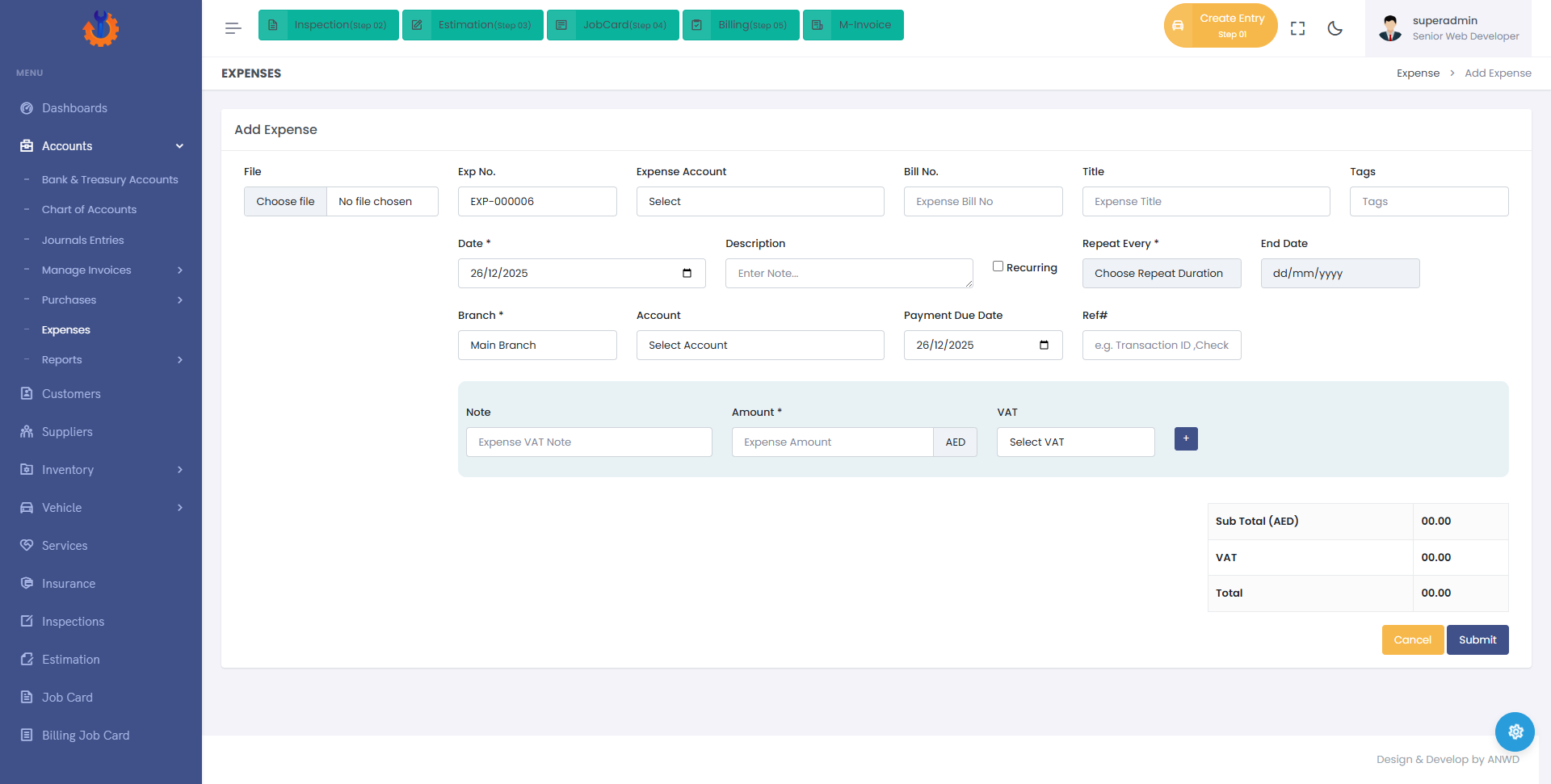The image size is (1551, 784).
Task: Click the Customers sidebar icon
Action: 27,394
